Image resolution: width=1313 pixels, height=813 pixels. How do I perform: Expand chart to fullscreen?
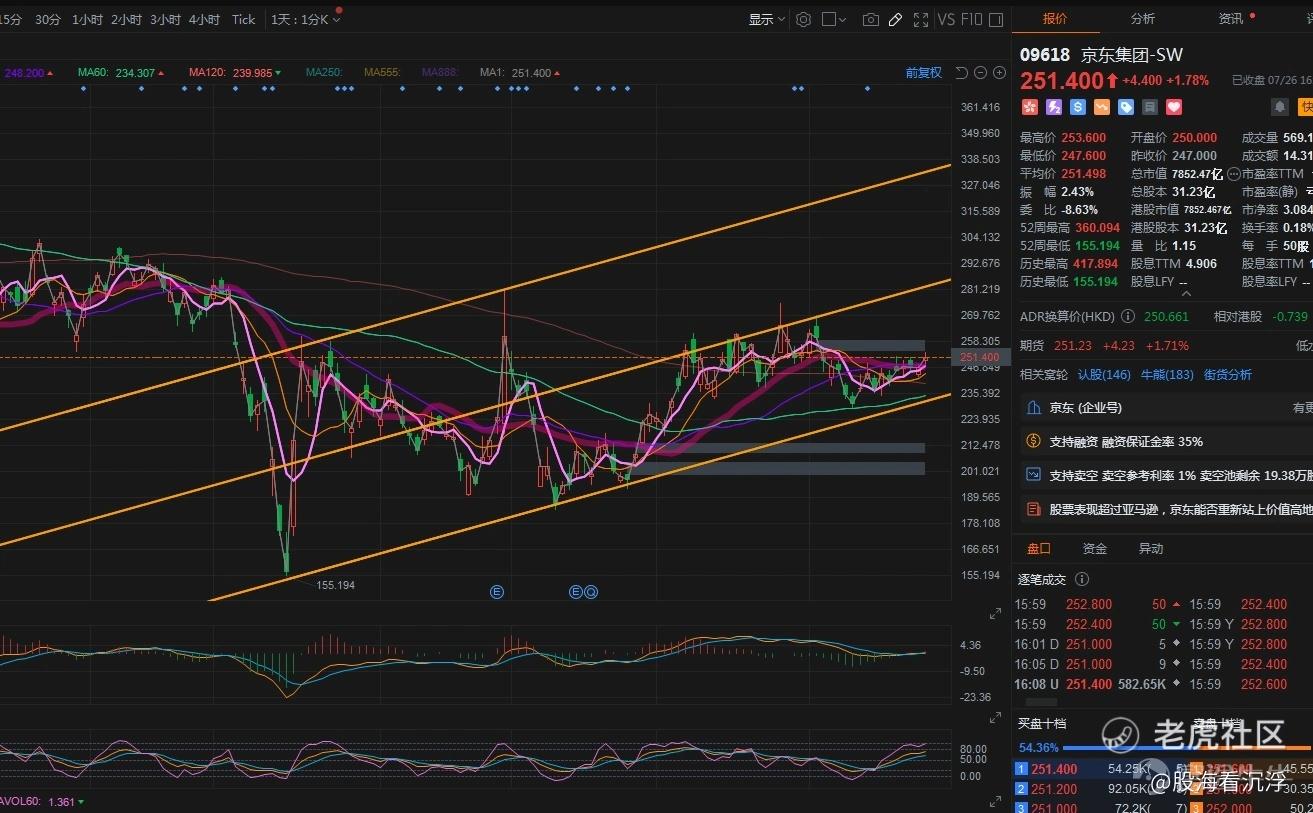click(x=921, y=19)
